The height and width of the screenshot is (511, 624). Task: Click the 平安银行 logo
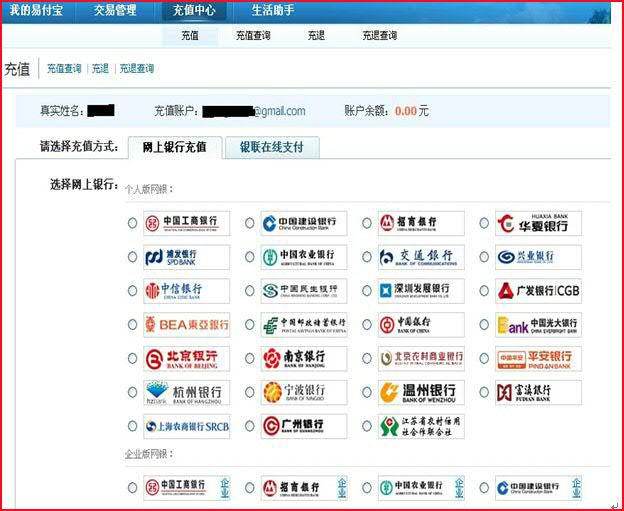[538, 359]
